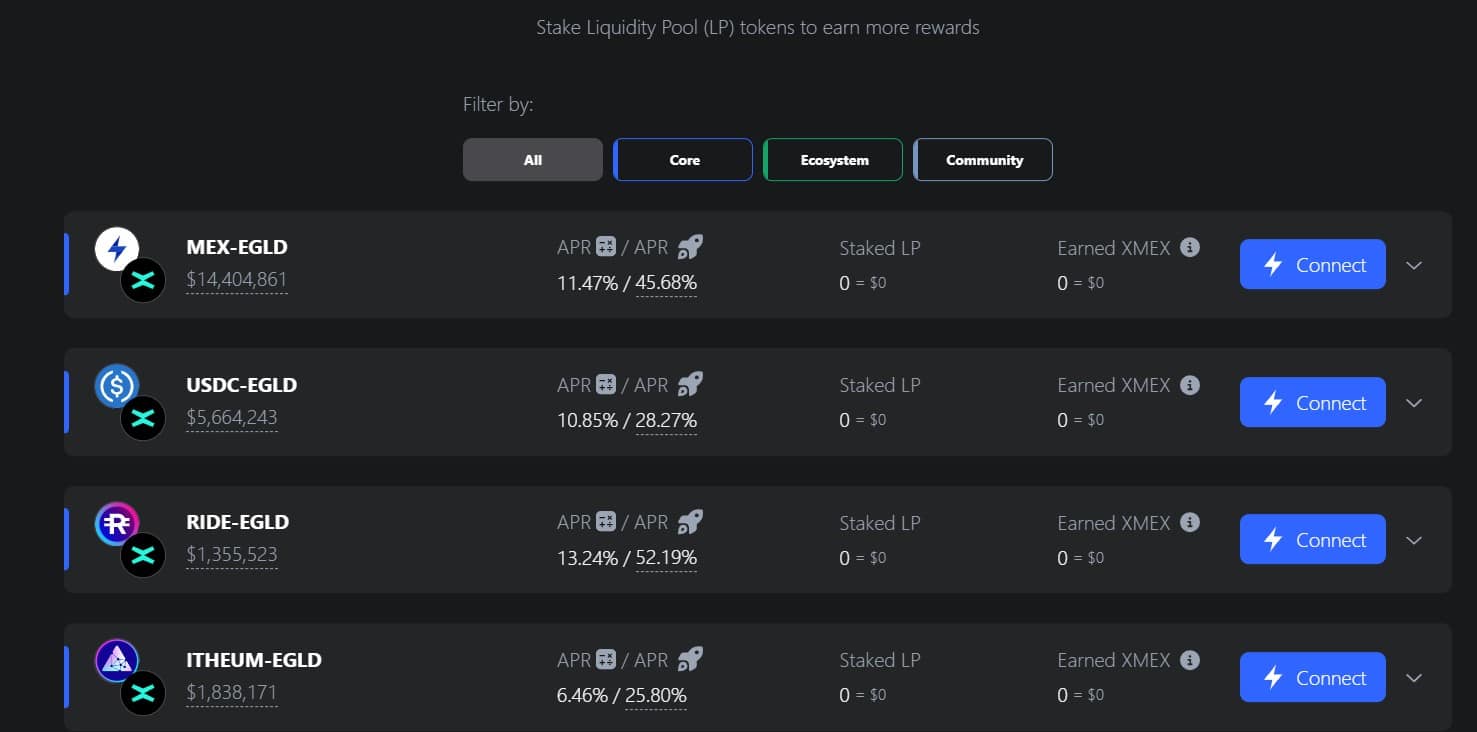Click the RIDE-EGLD token pair icon

pyautogui.click(x=130, y=540)
